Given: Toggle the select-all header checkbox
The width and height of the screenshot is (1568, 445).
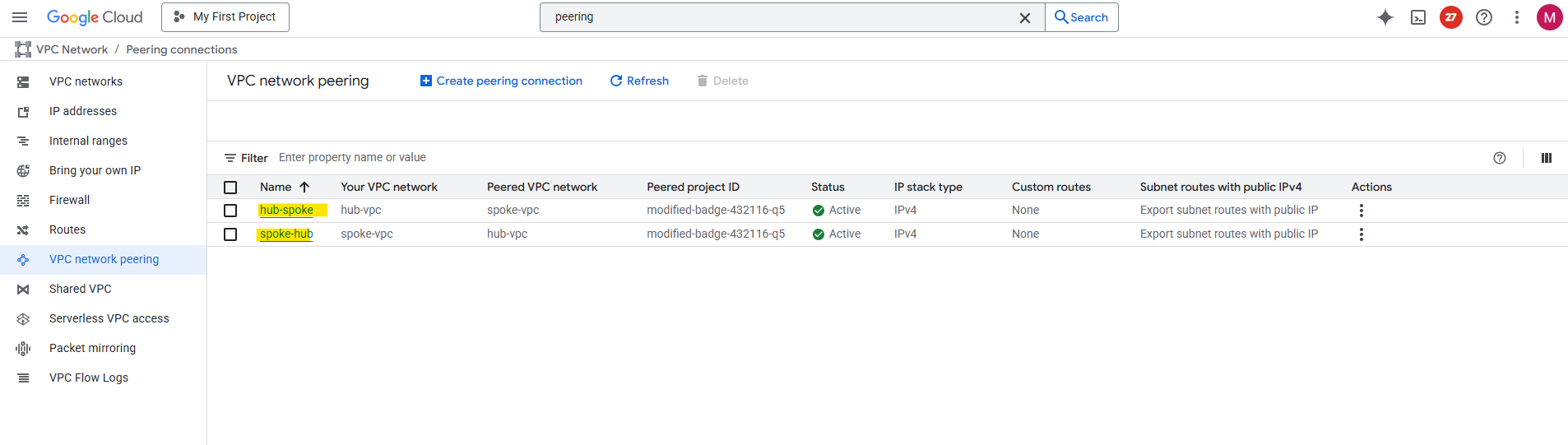Looking at the screenshot, I should coord(230,188).
